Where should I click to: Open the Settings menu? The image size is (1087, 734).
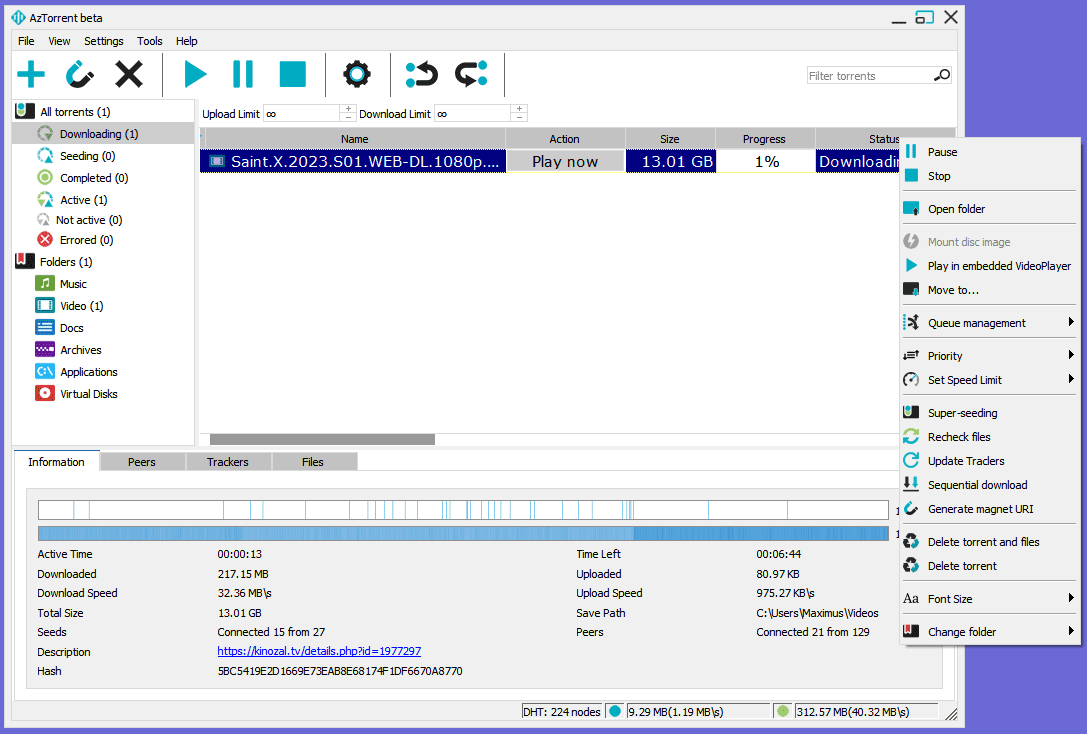pyautogui.click(x=104, y=41)
